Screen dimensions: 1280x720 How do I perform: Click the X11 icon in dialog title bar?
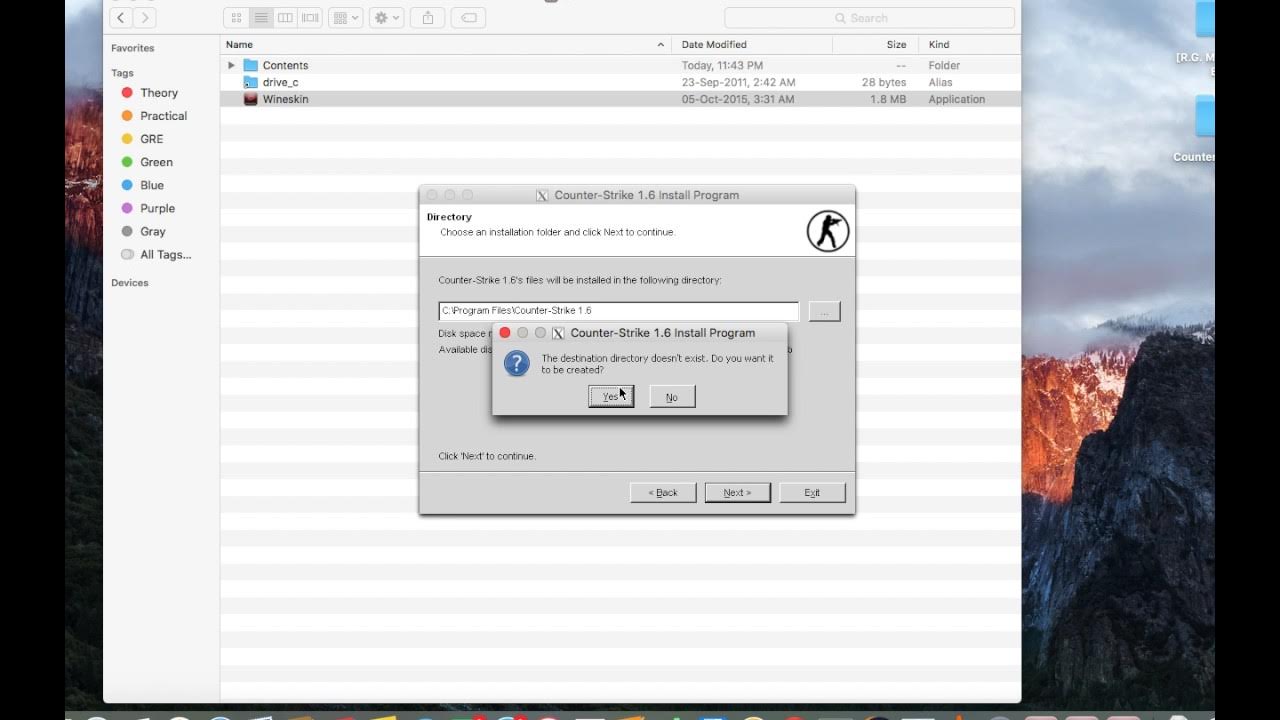click(x=558, y=333)
